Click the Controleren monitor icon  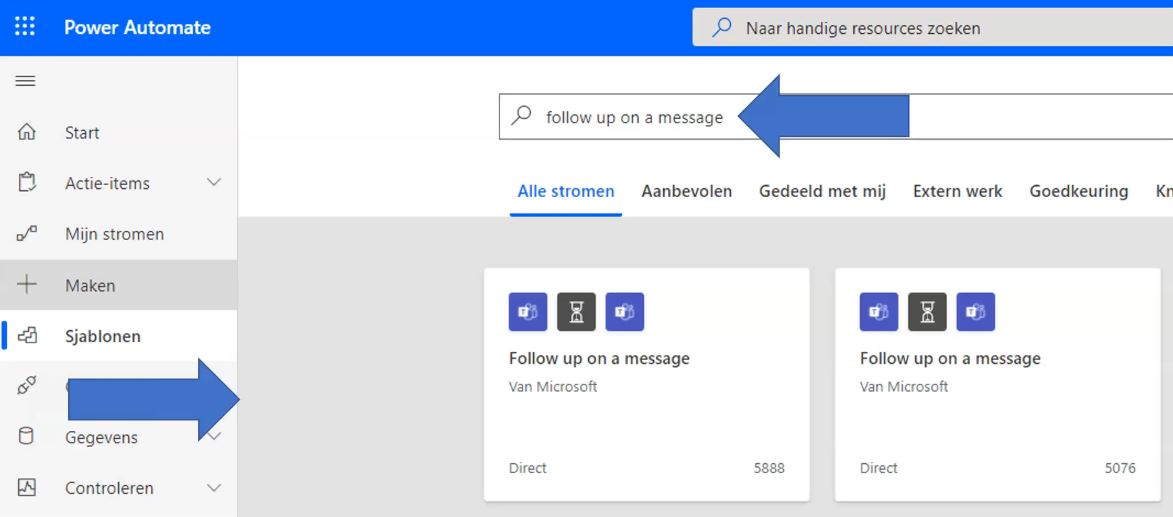tap(26, 488)
